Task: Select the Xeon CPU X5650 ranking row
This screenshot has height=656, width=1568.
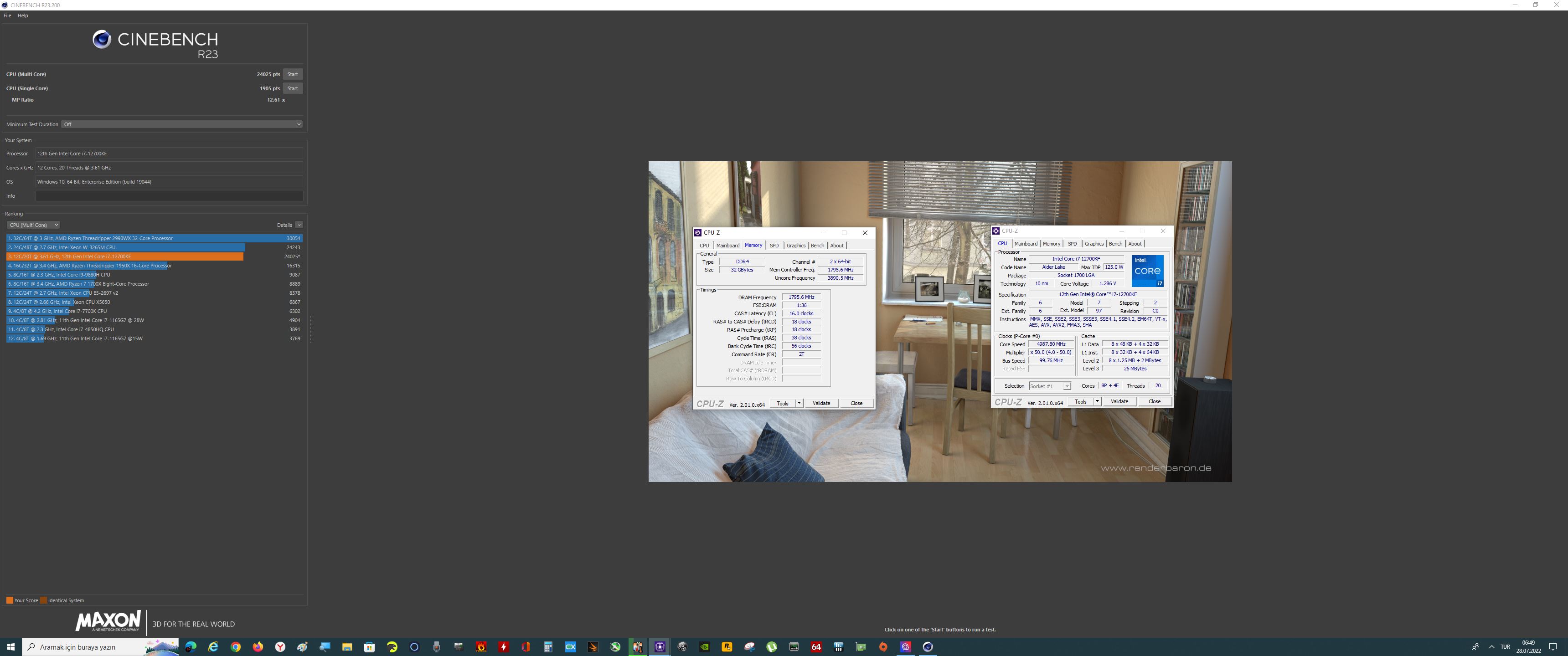Action: pyautogui.click(x=154, y=302)
